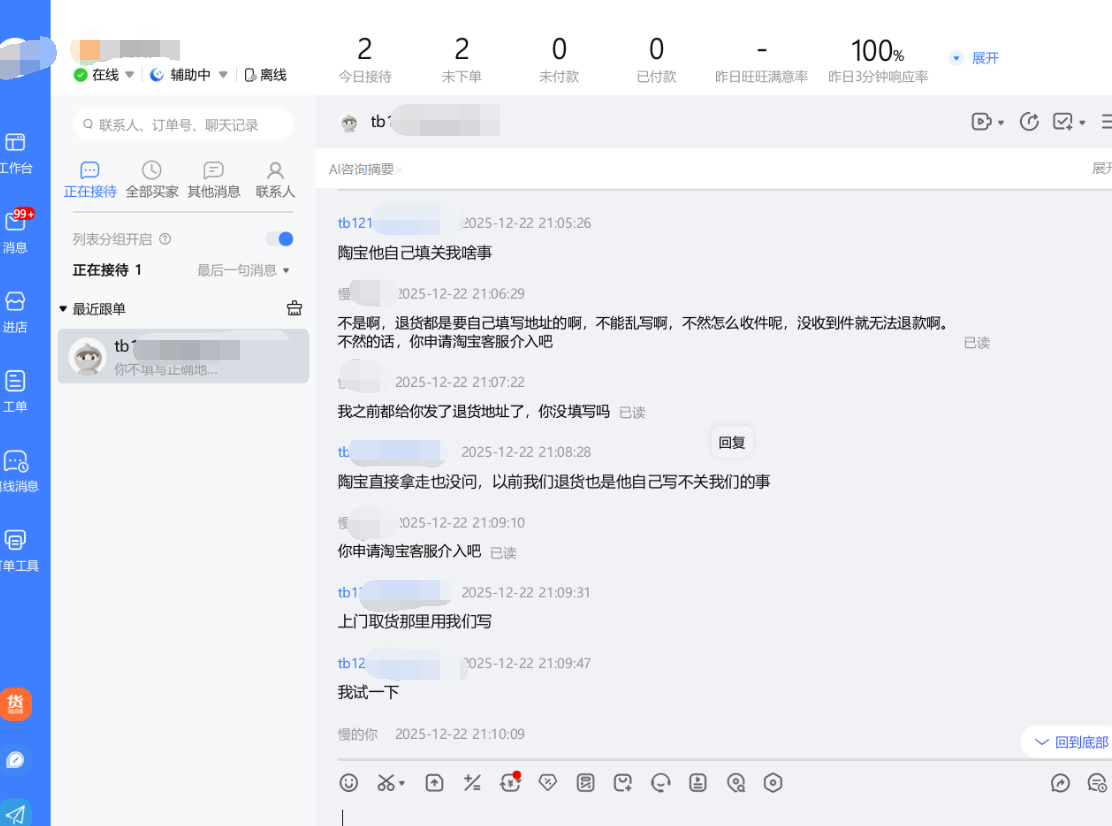This screenshot has width=1112, height=826.
Task: Switch to the 全部买家 tab
Action: tap(152, 180)
